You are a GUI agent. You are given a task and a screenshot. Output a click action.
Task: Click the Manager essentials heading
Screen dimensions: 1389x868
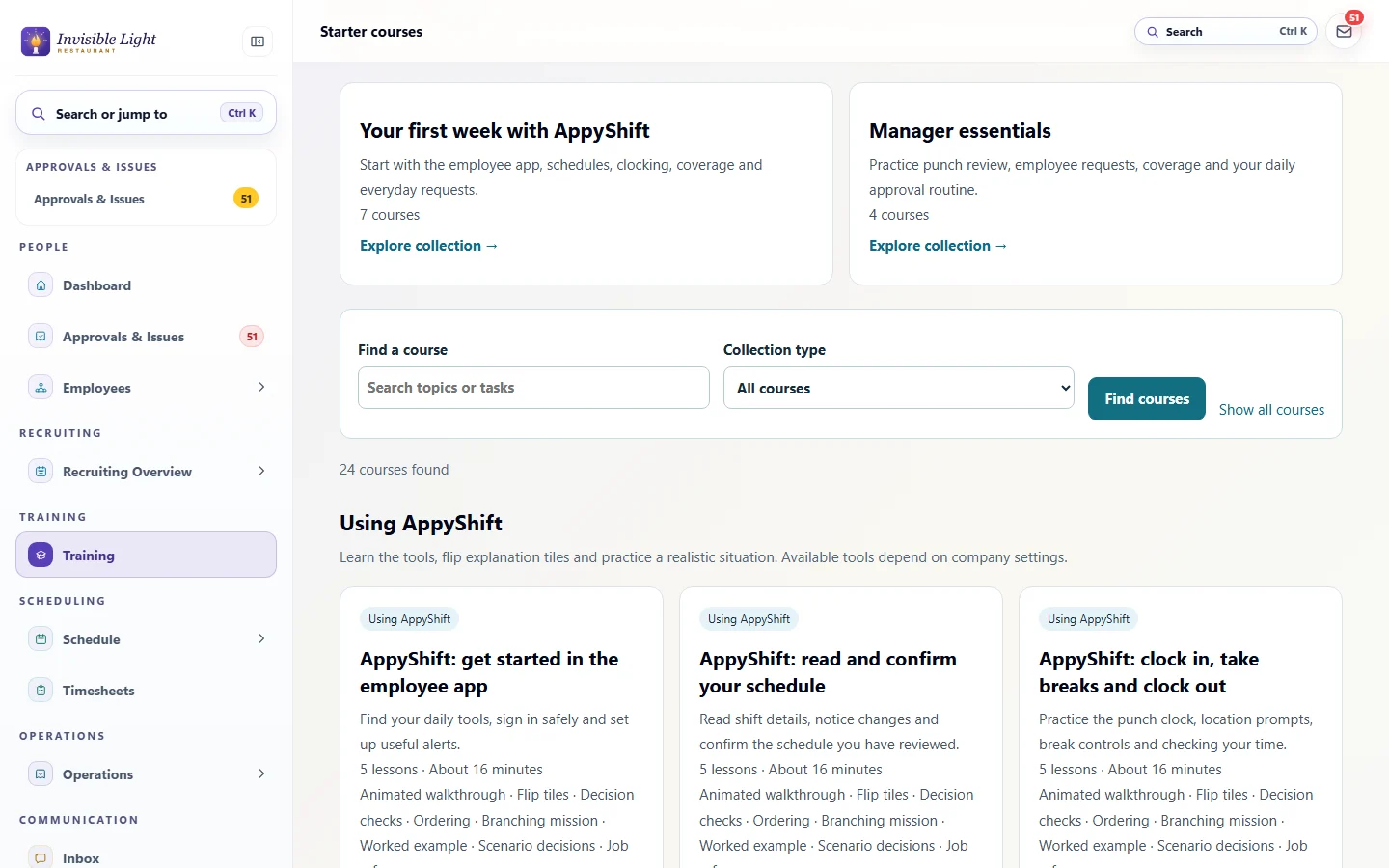960,131
